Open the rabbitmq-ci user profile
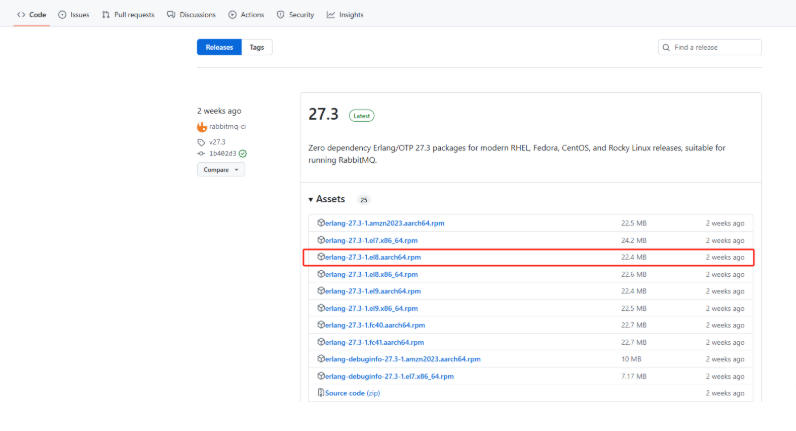The height and width of the screenshot is (431, 796). (x=227, y=126)
